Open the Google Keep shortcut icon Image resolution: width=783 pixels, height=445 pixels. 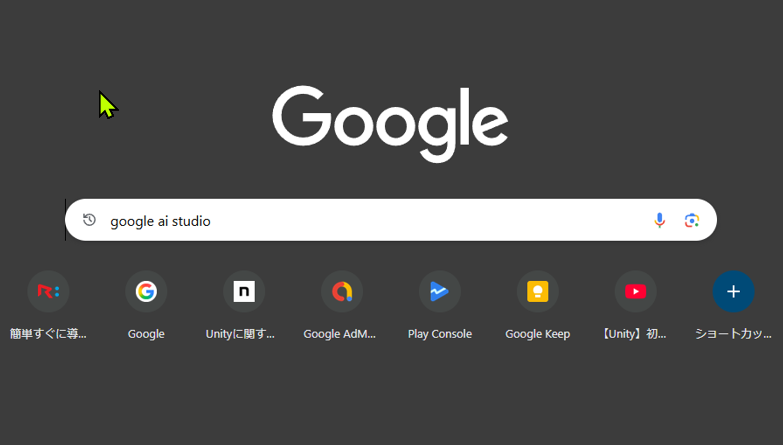click(537, 291)
